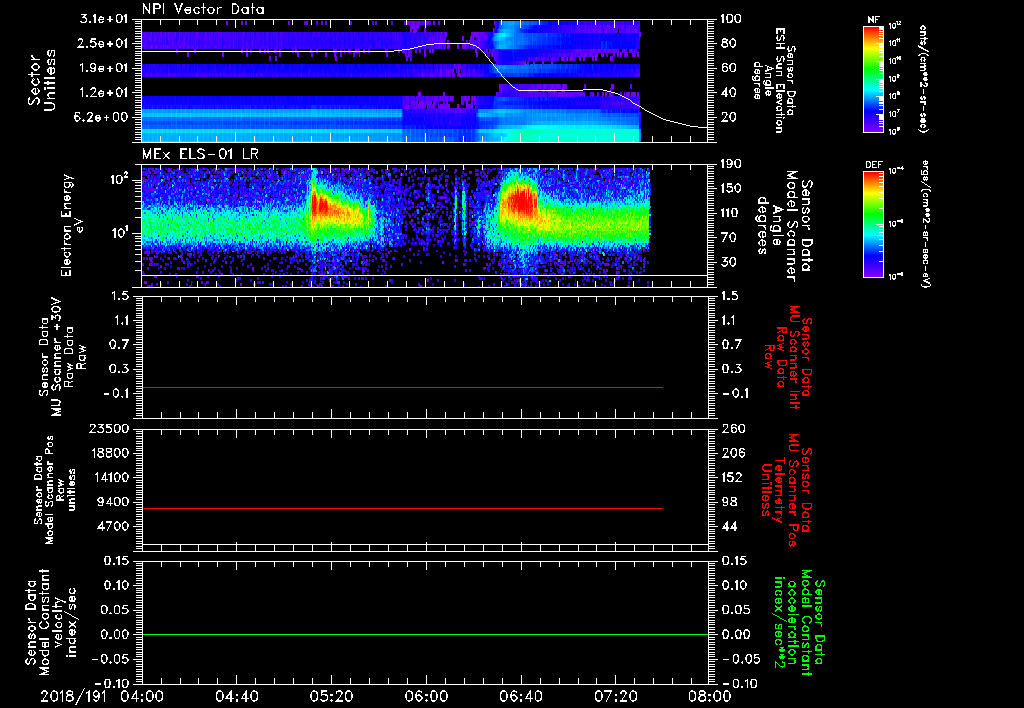Click the 206 telemetry tick label
The height and width of the screenshot is (708, 1024).
[732, 453]
